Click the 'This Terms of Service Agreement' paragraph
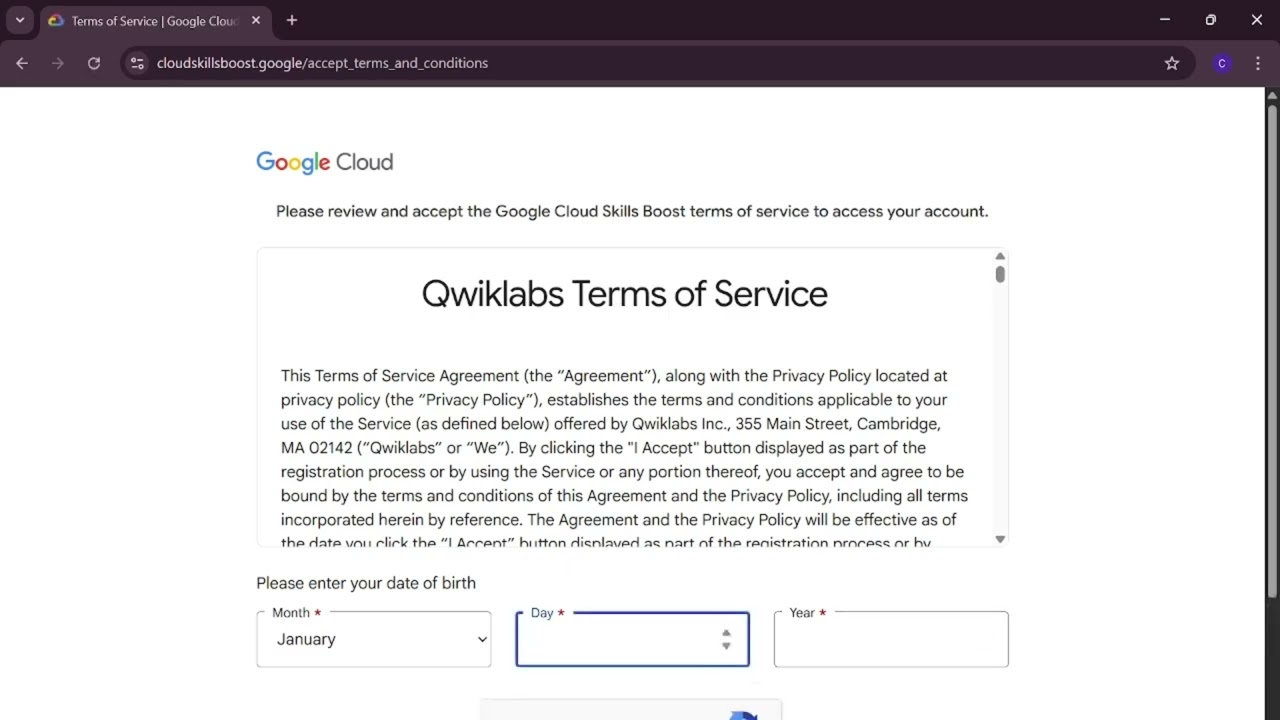This screenshot has width=1280, height=720. point(625,459)
